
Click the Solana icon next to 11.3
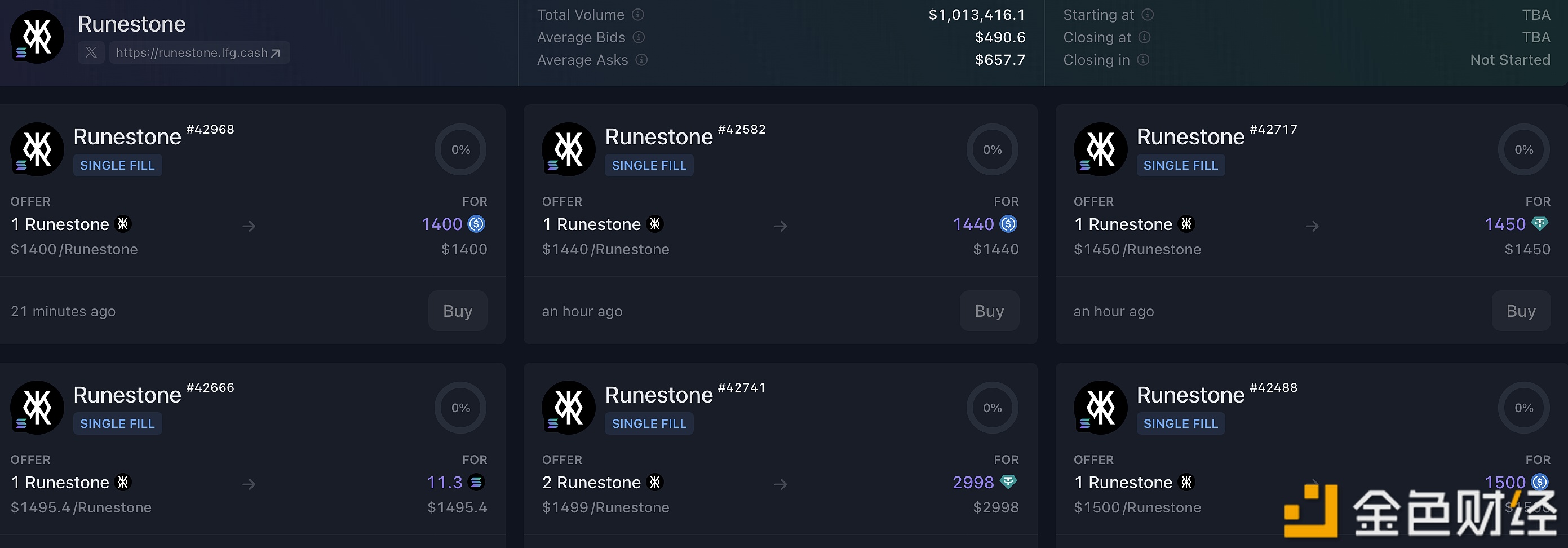[x=477, y=482]
